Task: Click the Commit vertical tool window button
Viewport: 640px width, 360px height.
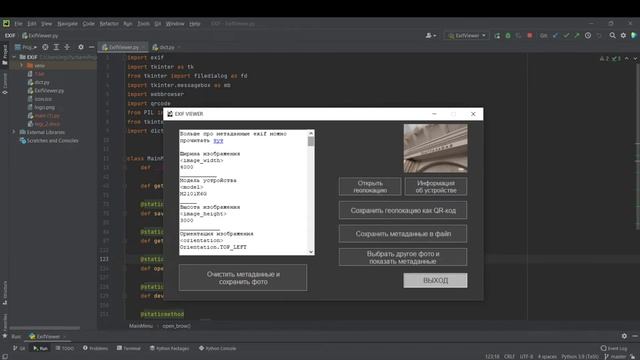Action: [x=4, y=84]
